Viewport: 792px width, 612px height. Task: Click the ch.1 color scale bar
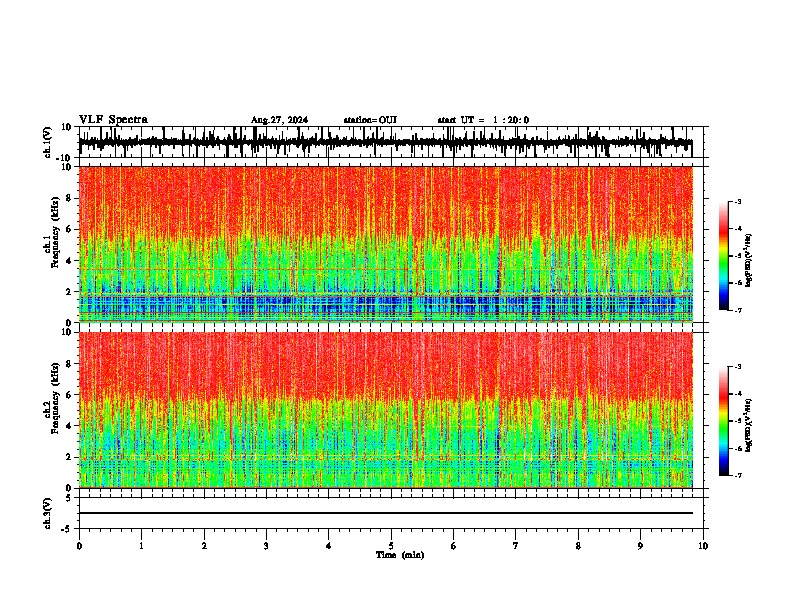pyautogui.click(x=724, y=256)
